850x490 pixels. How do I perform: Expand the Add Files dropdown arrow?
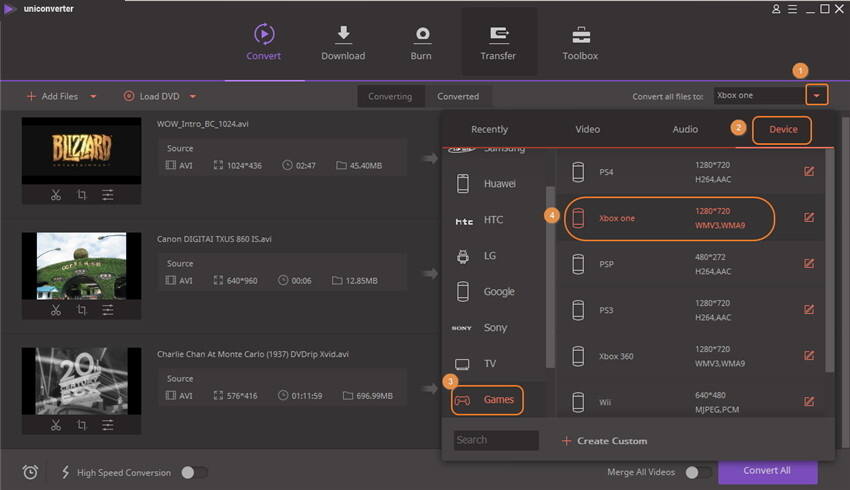[x=93, y=96]
